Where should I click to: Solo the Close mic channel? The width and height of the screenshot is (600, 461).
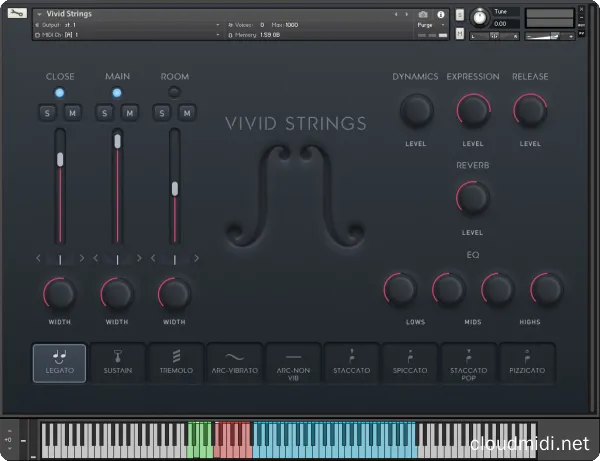(x=47, y=113)
